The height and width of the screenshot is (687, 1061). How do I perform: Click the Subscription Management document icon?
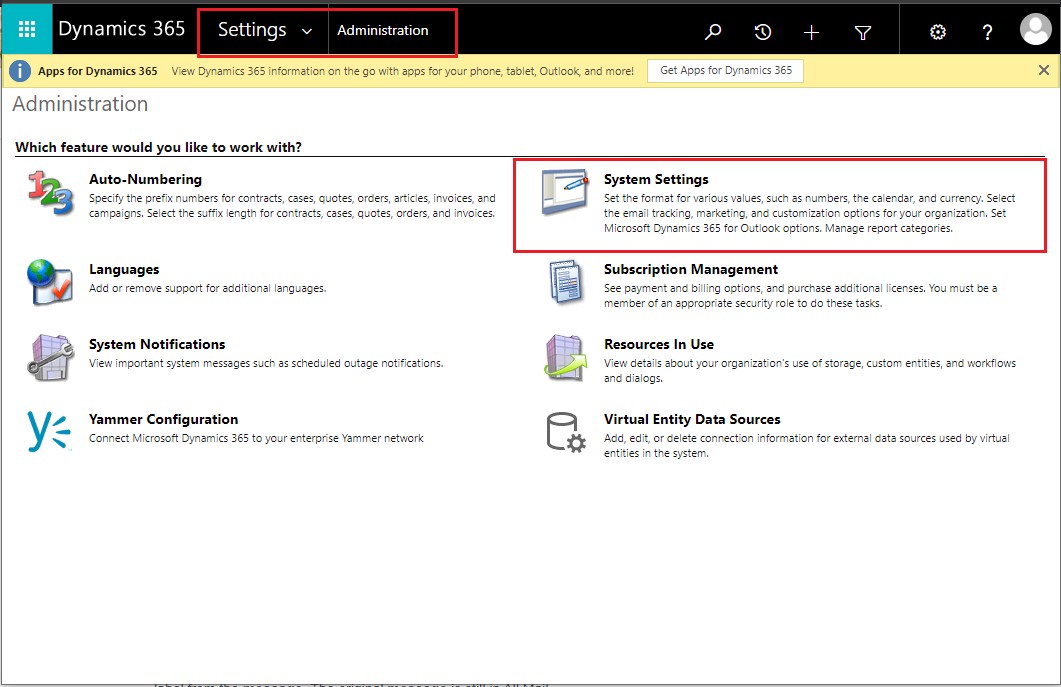pyautogui.click(x=566, y=282)
